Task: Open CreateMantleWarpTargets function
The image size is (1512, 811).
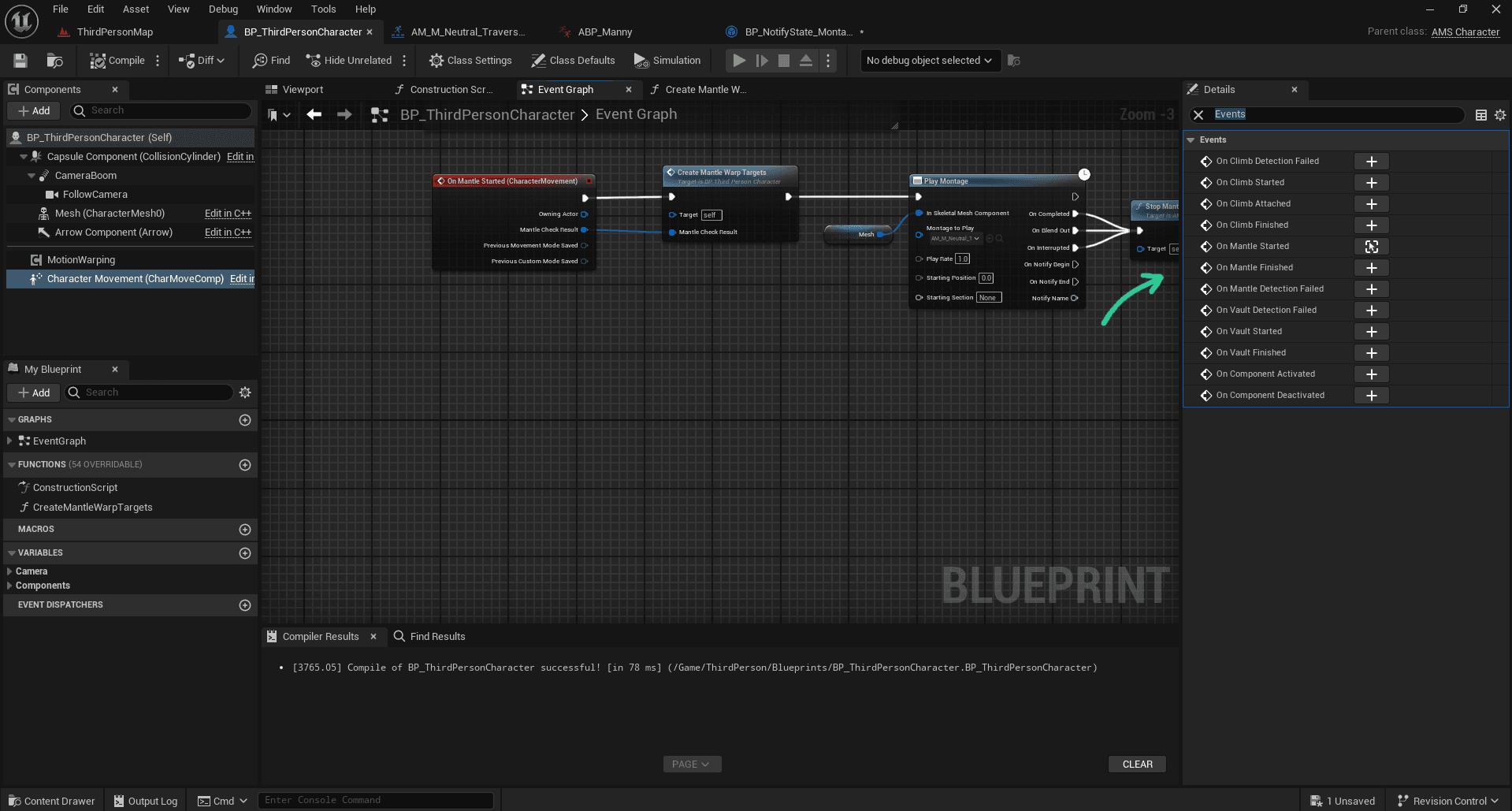Action: point(92,508)
